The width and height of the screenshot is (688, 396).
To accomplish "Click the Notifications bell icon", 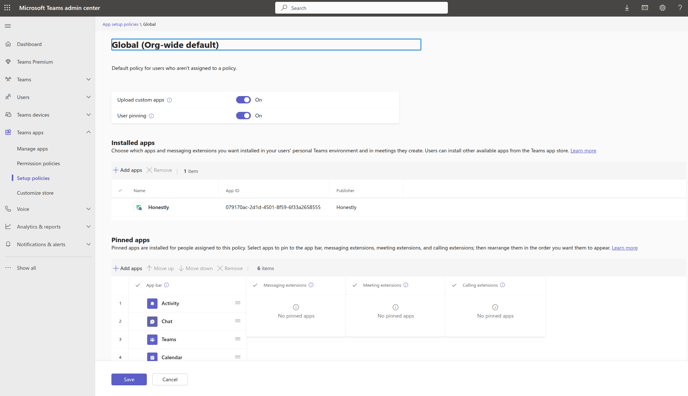I will click(x=8, y=244).
